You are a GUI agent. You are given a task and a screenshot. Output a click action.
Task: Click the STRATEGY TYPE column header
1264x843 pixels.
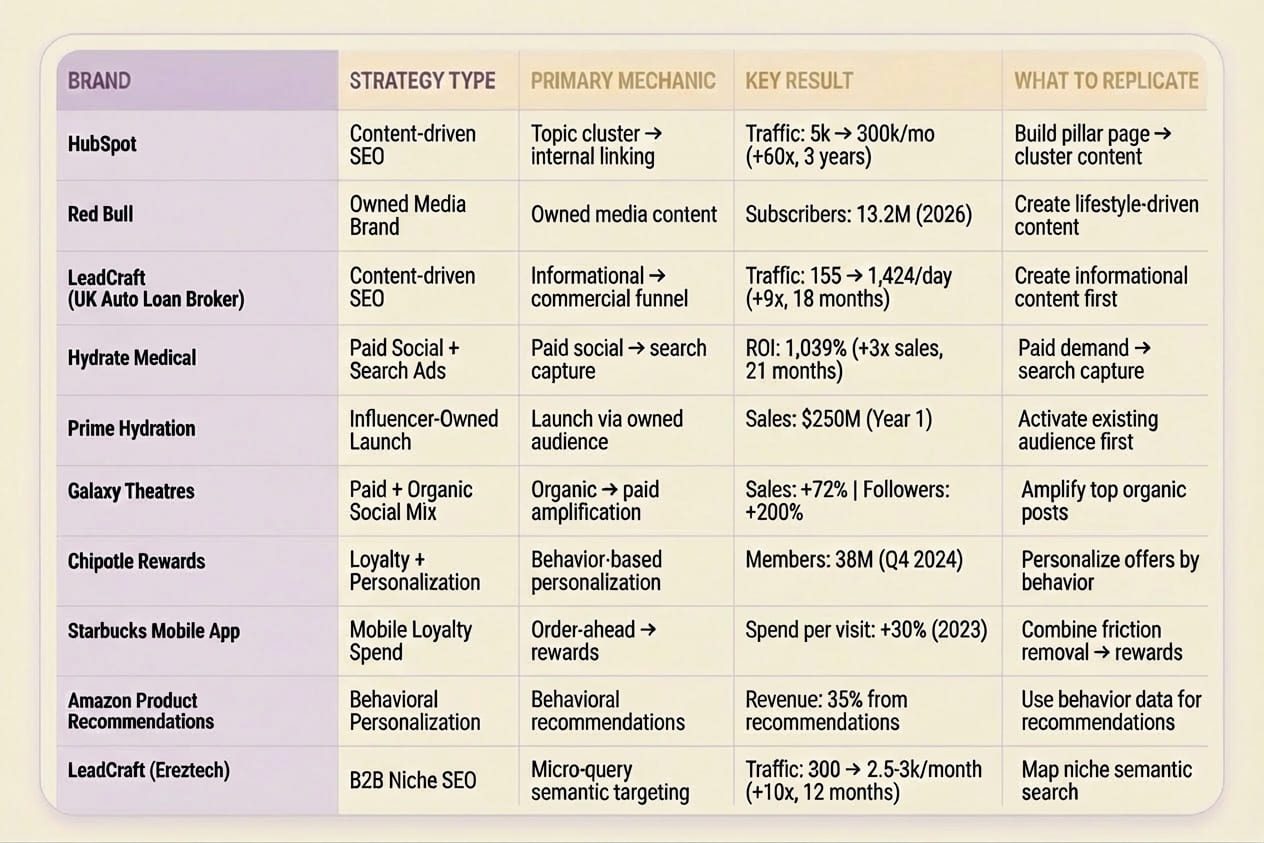tap(422, 81)
